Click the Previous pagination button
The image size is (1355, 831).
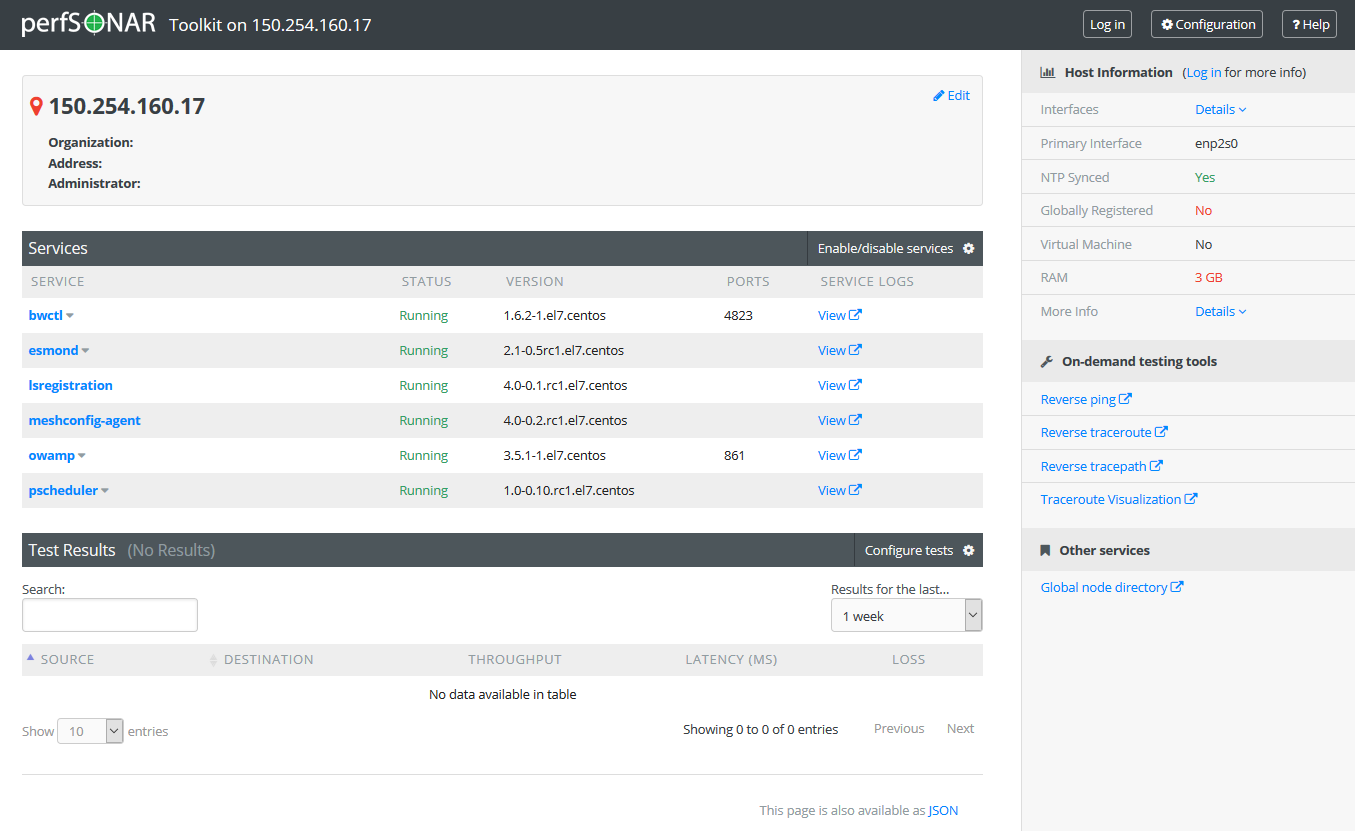[x=899, y=728]
